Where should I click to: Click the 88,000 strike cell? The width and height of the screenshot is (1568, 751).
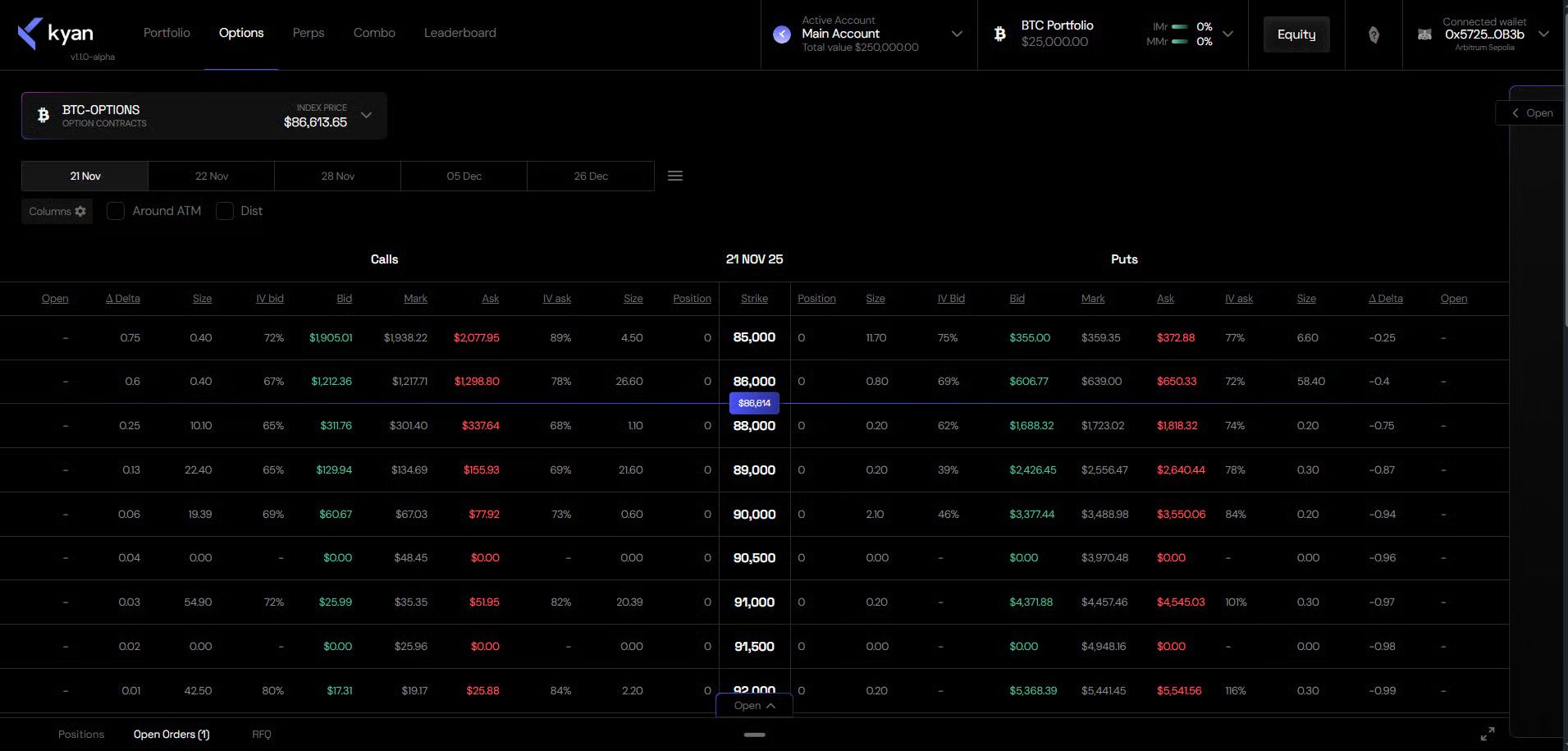point(754,426)
